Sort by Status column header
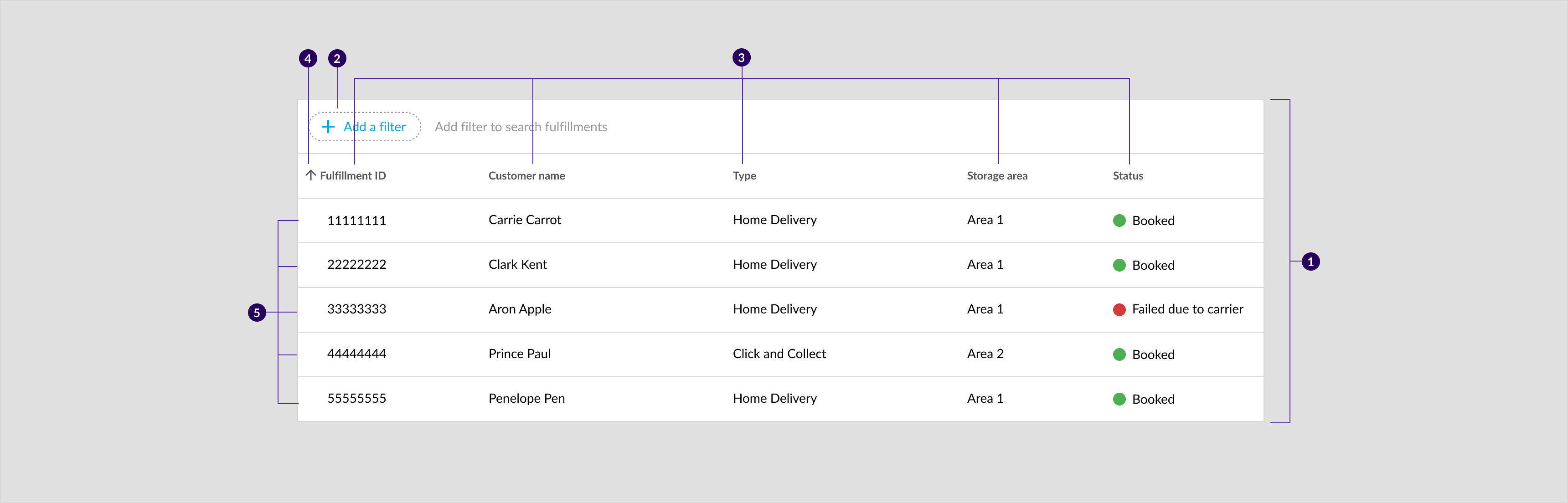 click(x=1127, y=176)
